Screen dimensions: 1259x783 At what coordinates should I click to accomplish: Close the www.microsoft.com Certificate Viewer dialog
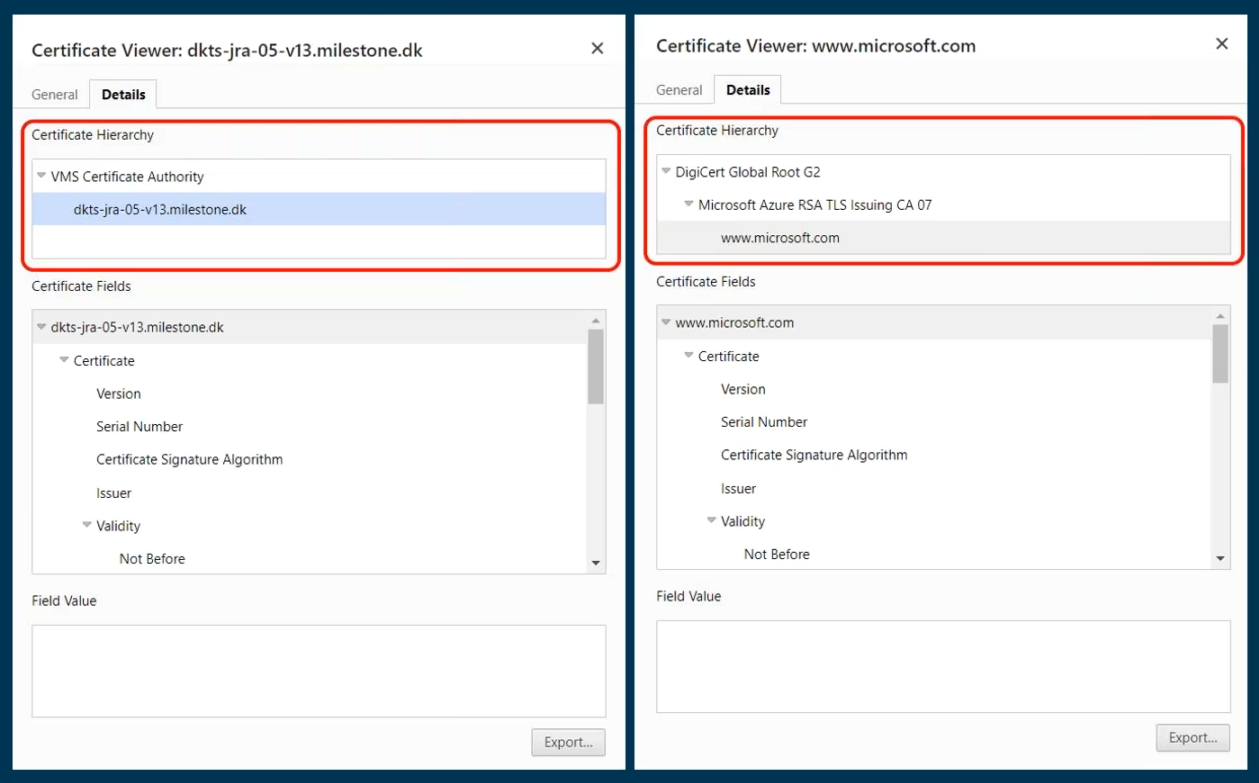point(1221,44)
